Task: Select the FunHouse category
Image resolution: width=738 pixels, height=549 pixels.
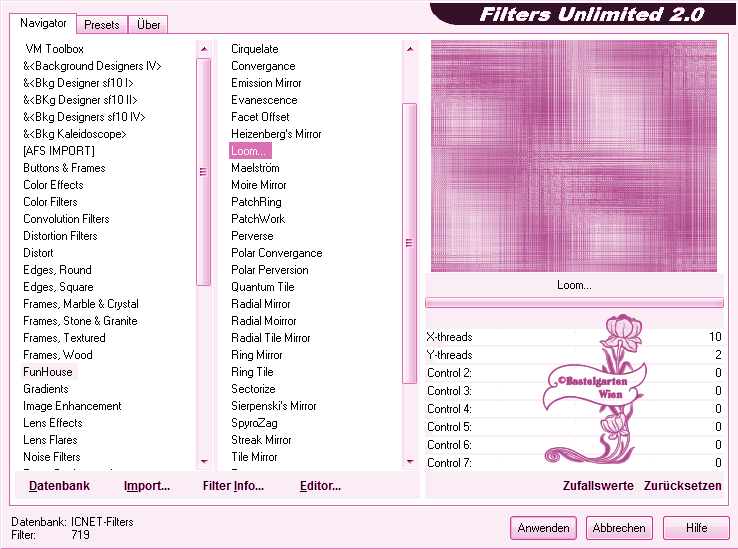Action: (48, 371)
